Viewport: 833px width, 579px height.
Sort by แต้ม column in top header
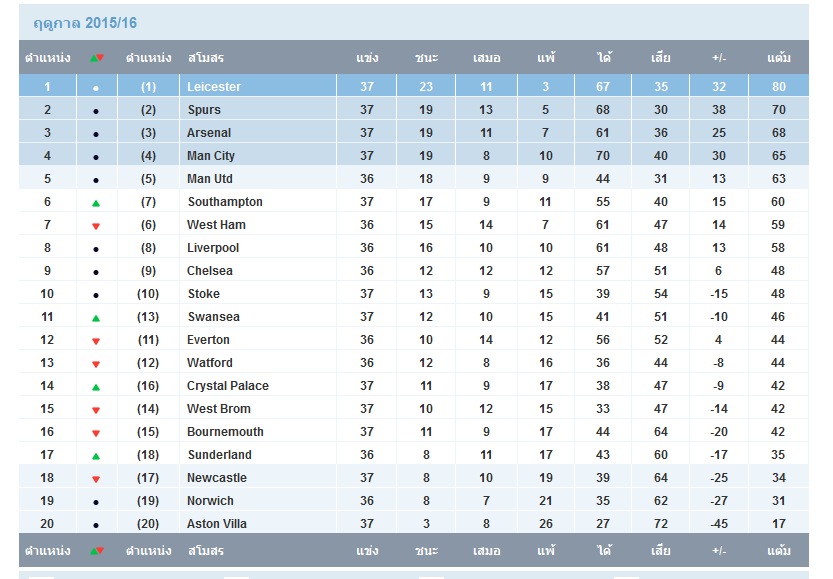click(778, 57)
